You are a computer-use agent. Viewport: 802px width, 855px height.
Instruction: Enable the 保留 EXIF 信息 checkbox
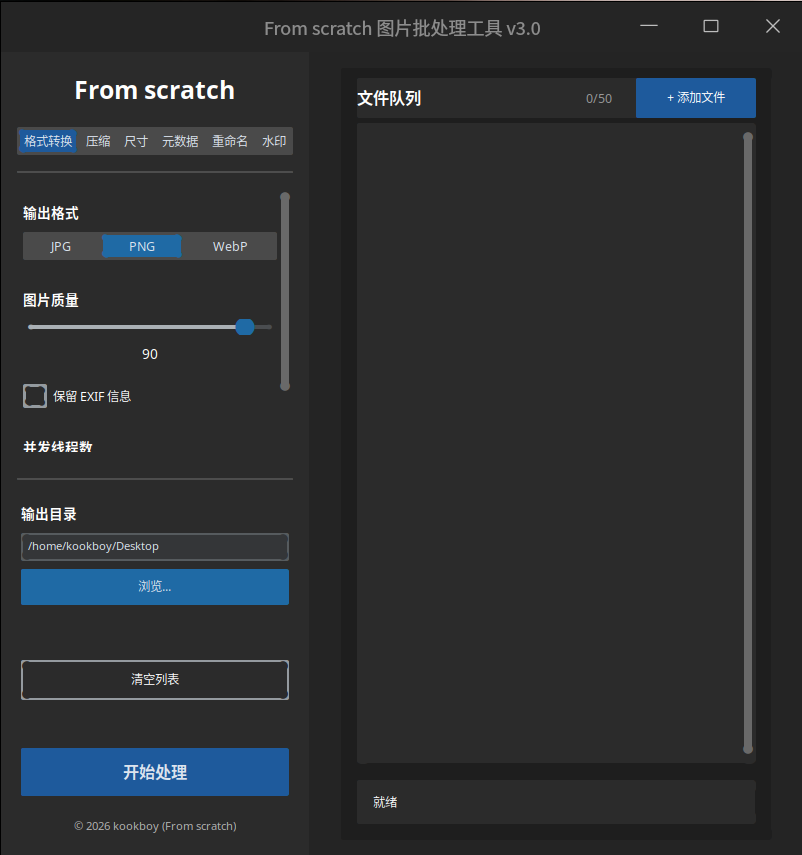35,396
